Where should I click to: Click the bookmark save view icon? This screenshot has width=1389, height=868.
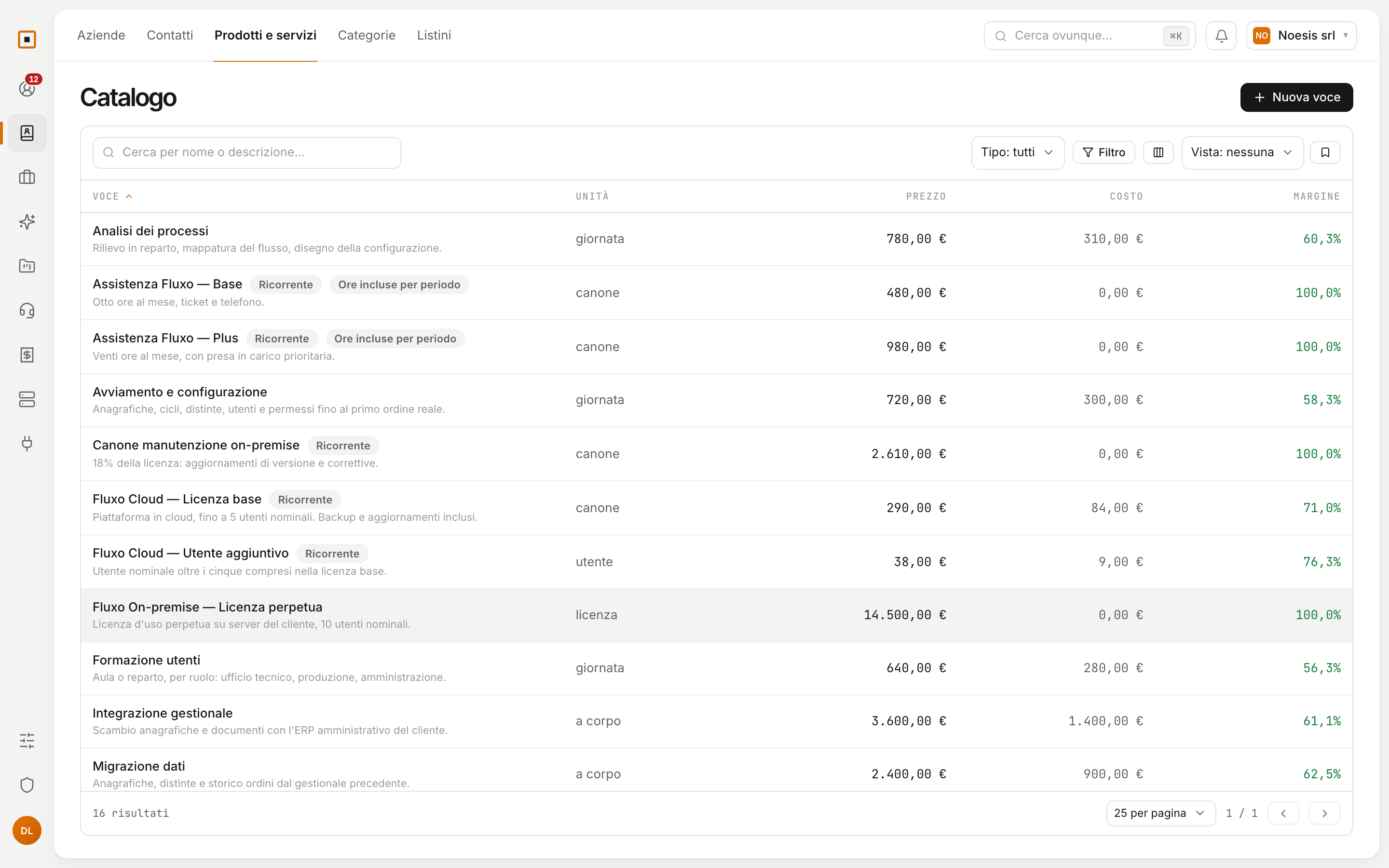[x=1325, y=152]
